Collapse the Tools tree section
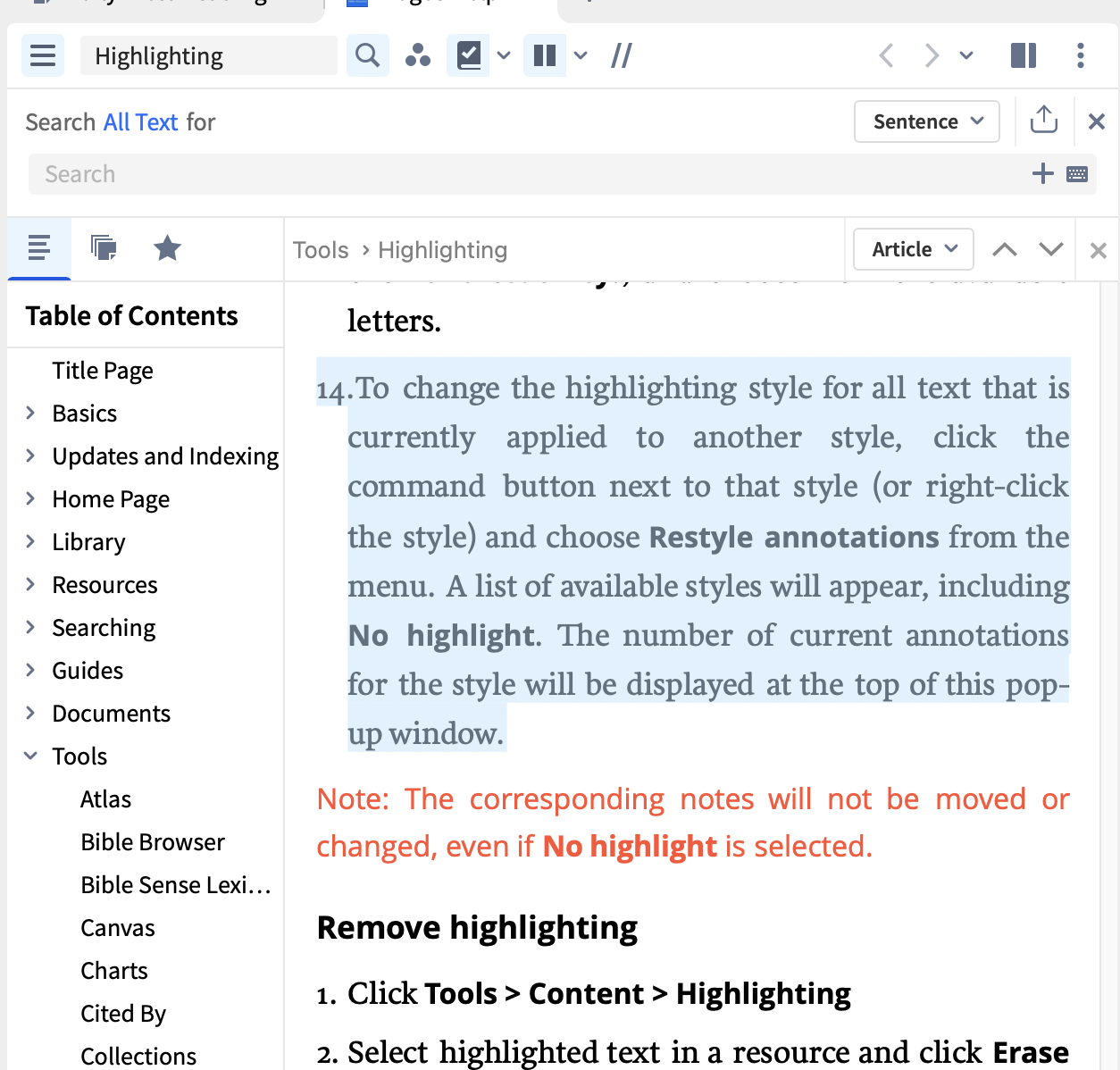Image resolution: width=1120 pixels, height=1070 pixels. tap(30, 756)
